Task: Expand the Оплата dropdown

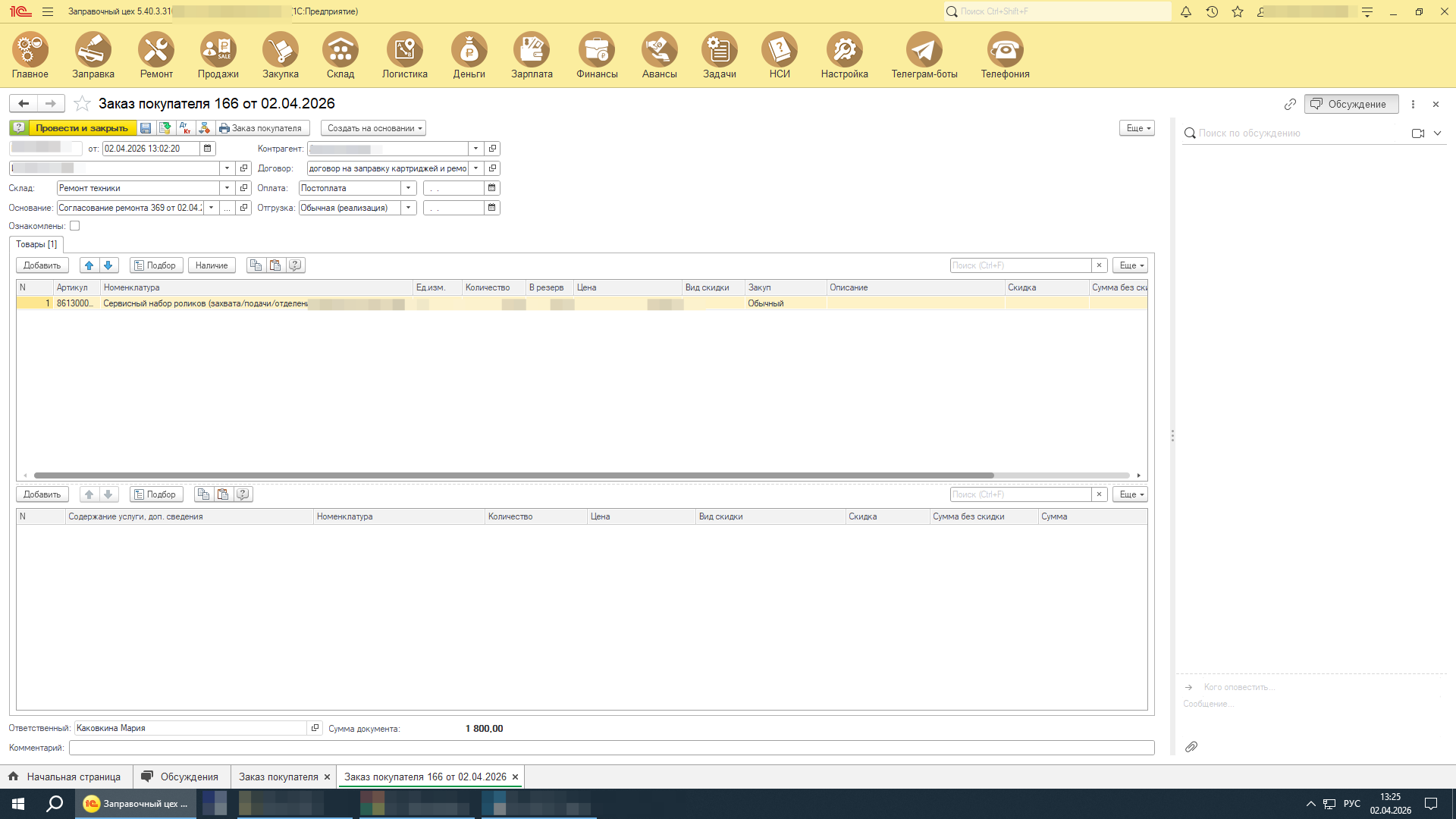Action: coord(409,188)
